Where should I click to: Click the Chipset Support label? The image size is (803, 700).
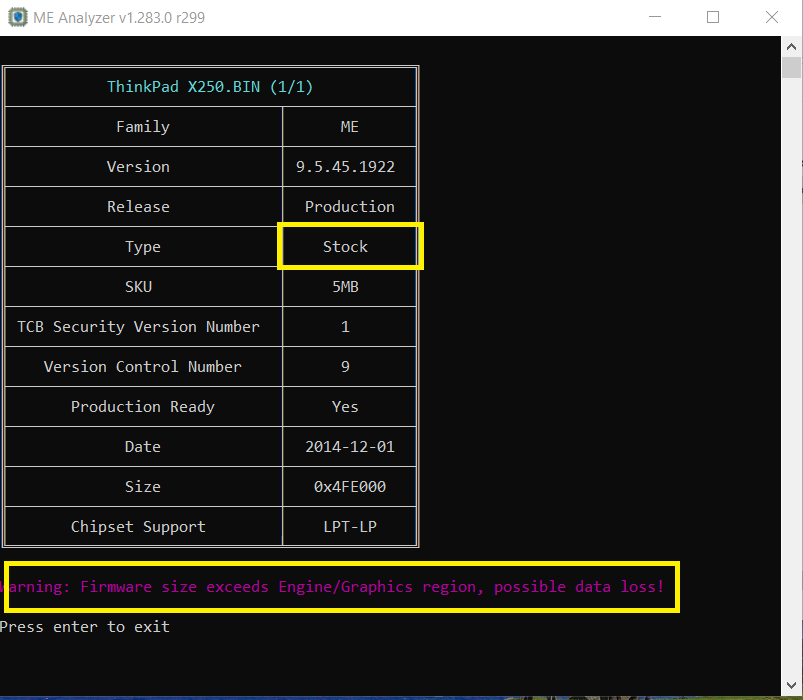pos(138,526)
